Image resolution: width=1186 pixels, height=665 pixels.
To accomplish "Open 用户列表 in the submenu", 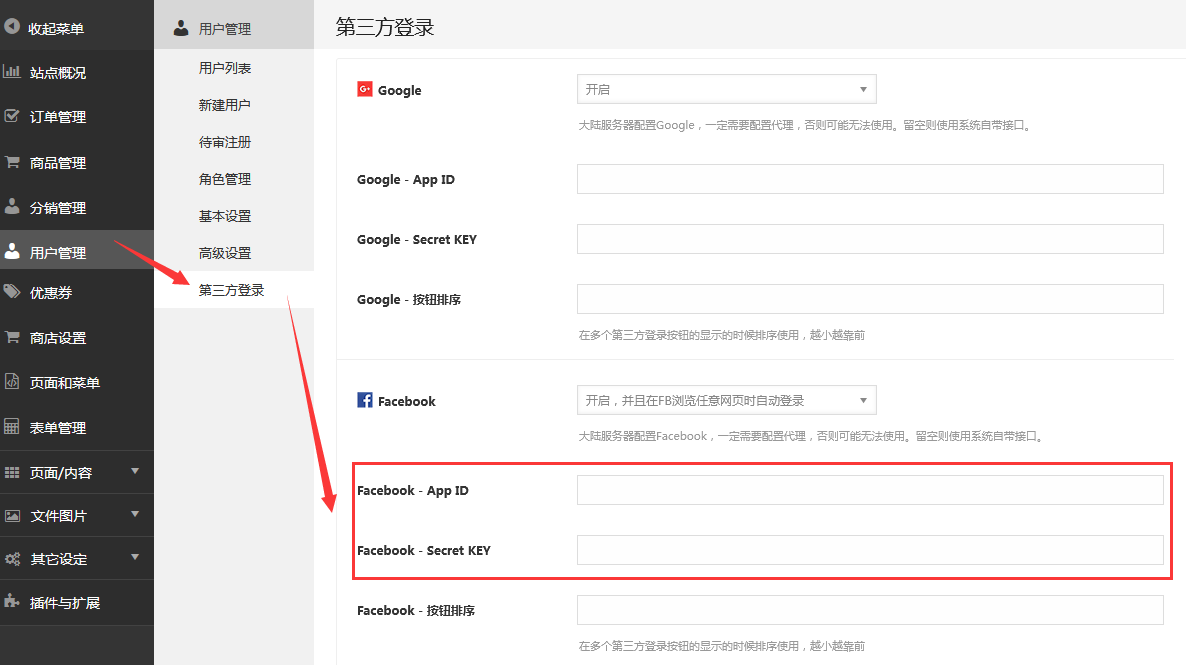I will tap(225, 68).
